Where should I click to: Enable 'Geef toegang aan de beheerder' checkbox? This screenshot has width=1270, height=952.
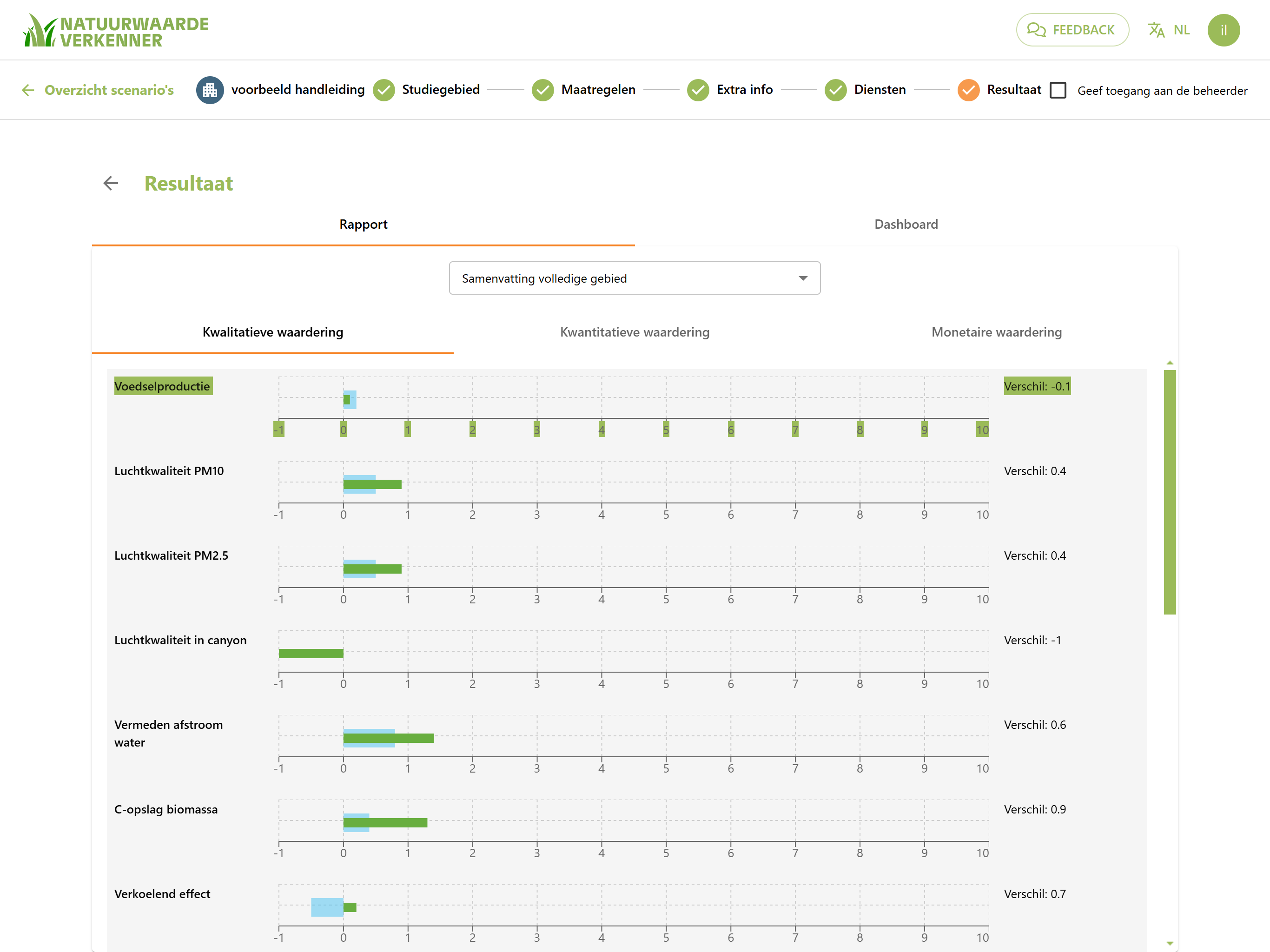pyautogui.click(x=1058, y=90)
